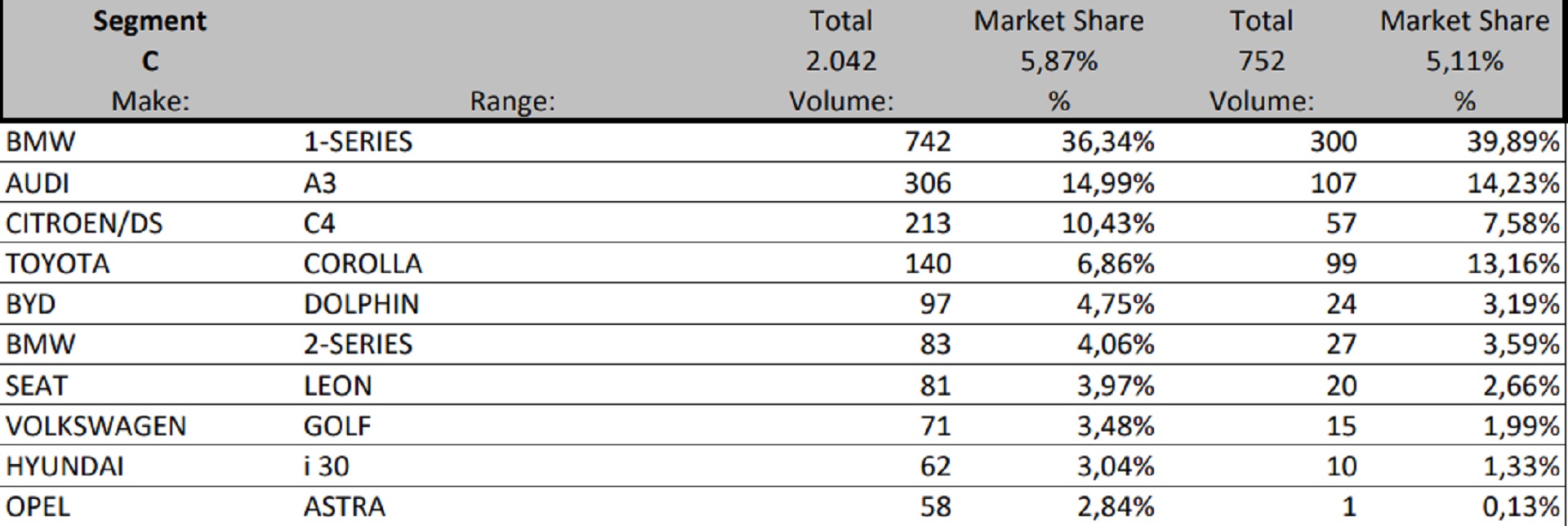The width and height of the screenshot is (1568, 526).
Task: Click the 752 total value
Action: click(x=1261, y=61)
